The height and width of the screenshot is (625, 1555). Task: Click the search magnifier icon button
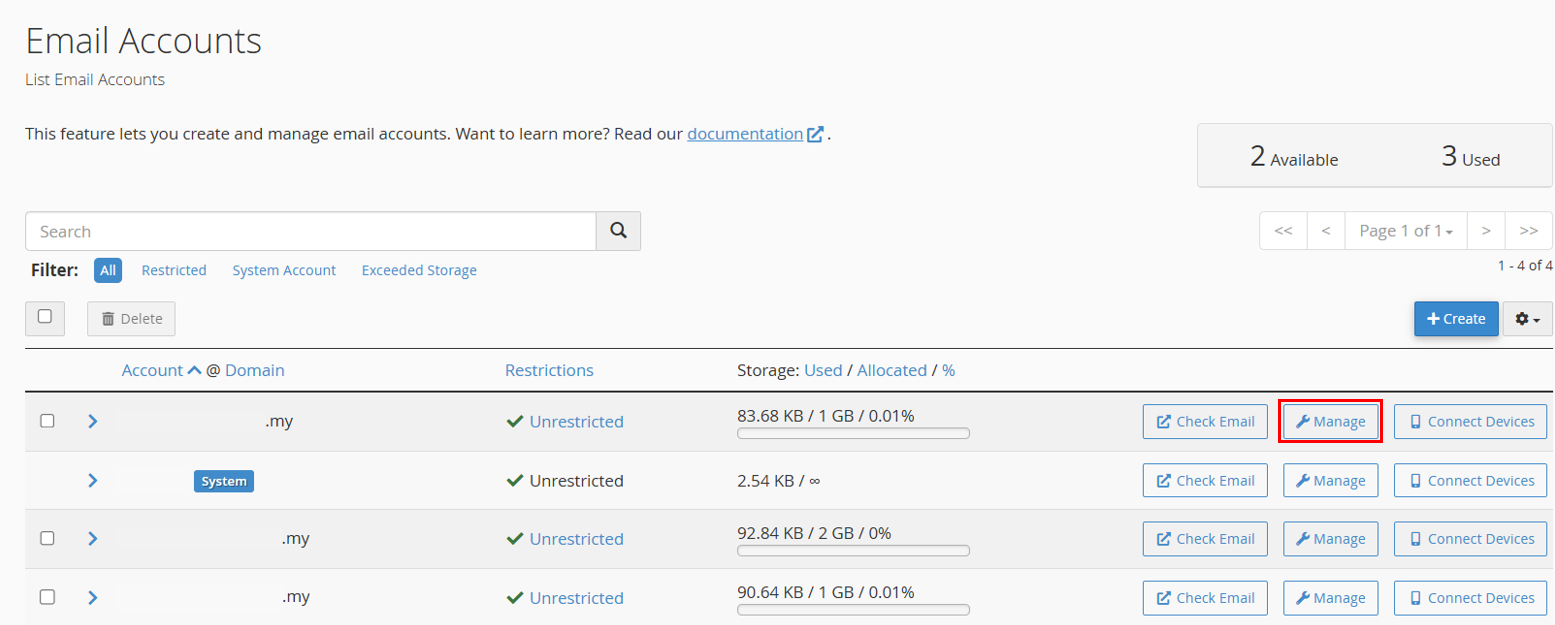(618, 231)
